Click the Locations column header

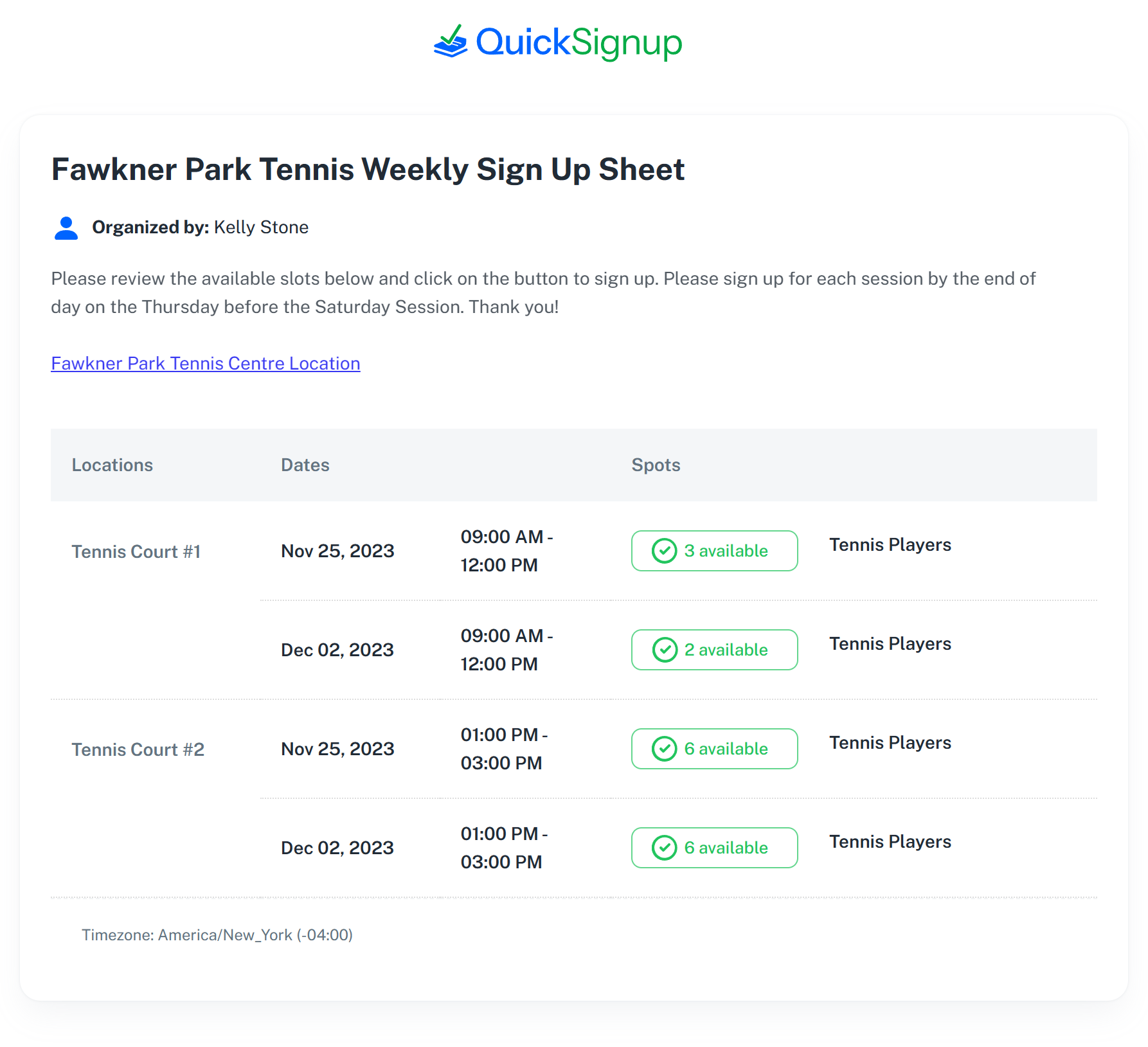pos(112,465)
